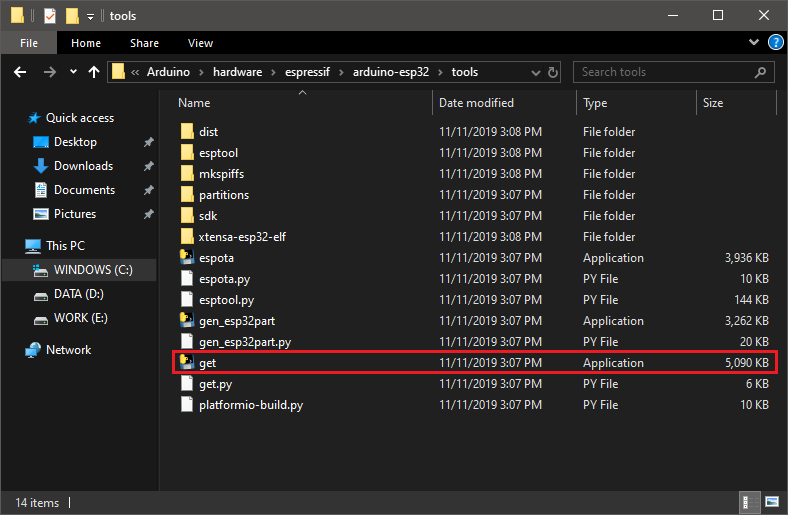Click the Up directory arrow

[94, 72]
